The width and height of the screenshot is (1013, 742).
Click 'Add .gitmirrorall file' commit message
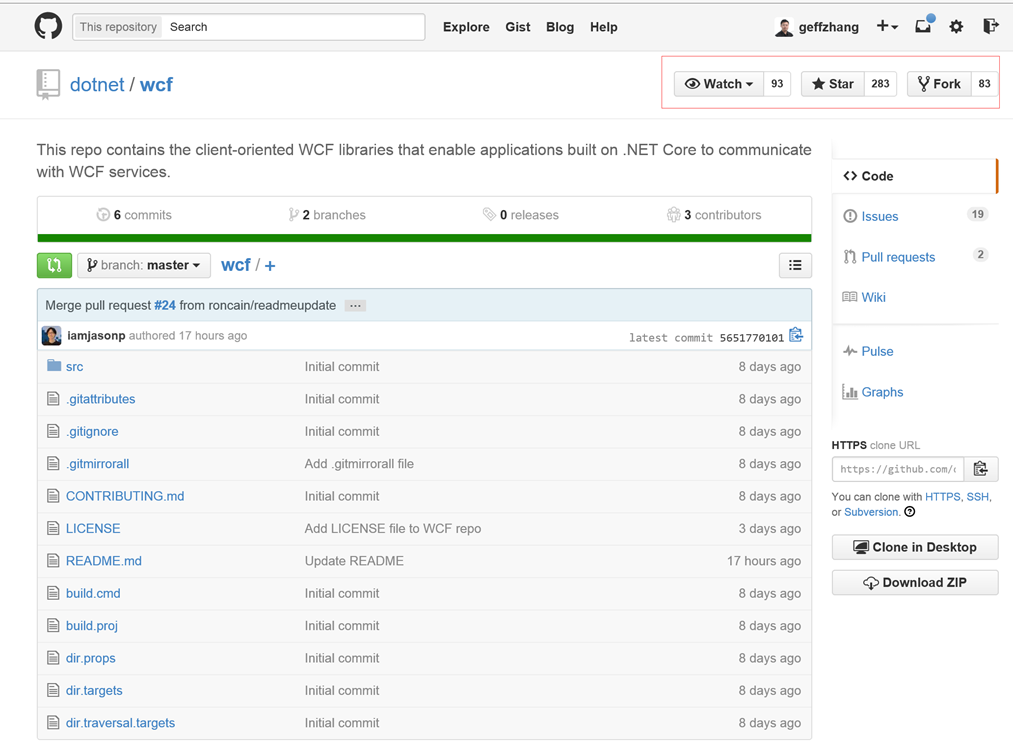[x=359, y=464]
